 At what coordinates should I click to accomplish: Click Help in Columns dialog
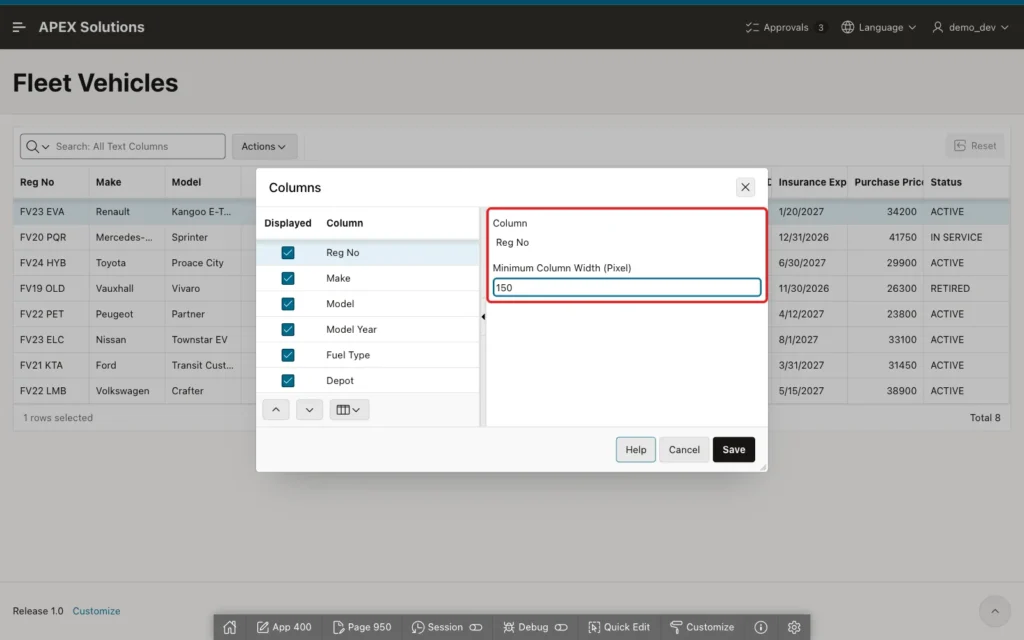tap(635, 449)
